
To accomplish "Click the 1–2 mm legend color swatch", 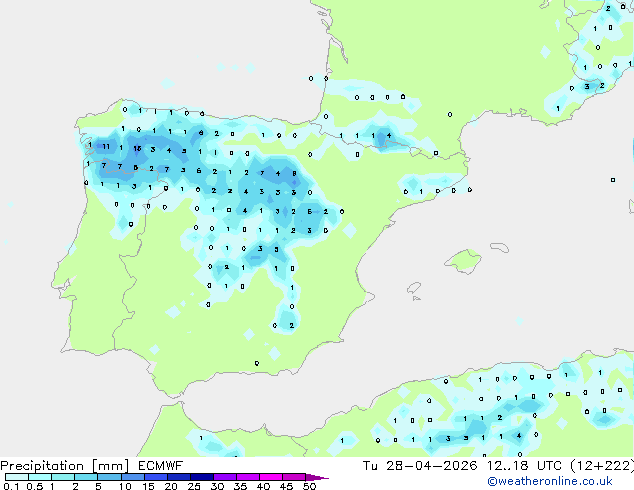I will (x=63, y=477).
